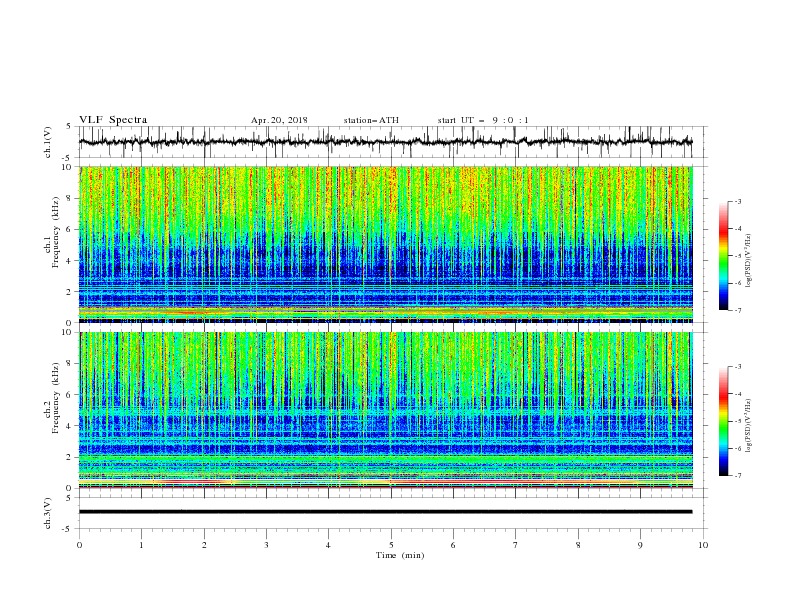Click the "ch.1(V)" voltage axis label
The height and width of the screenshot is (612, 792).
tap(48, 142)
